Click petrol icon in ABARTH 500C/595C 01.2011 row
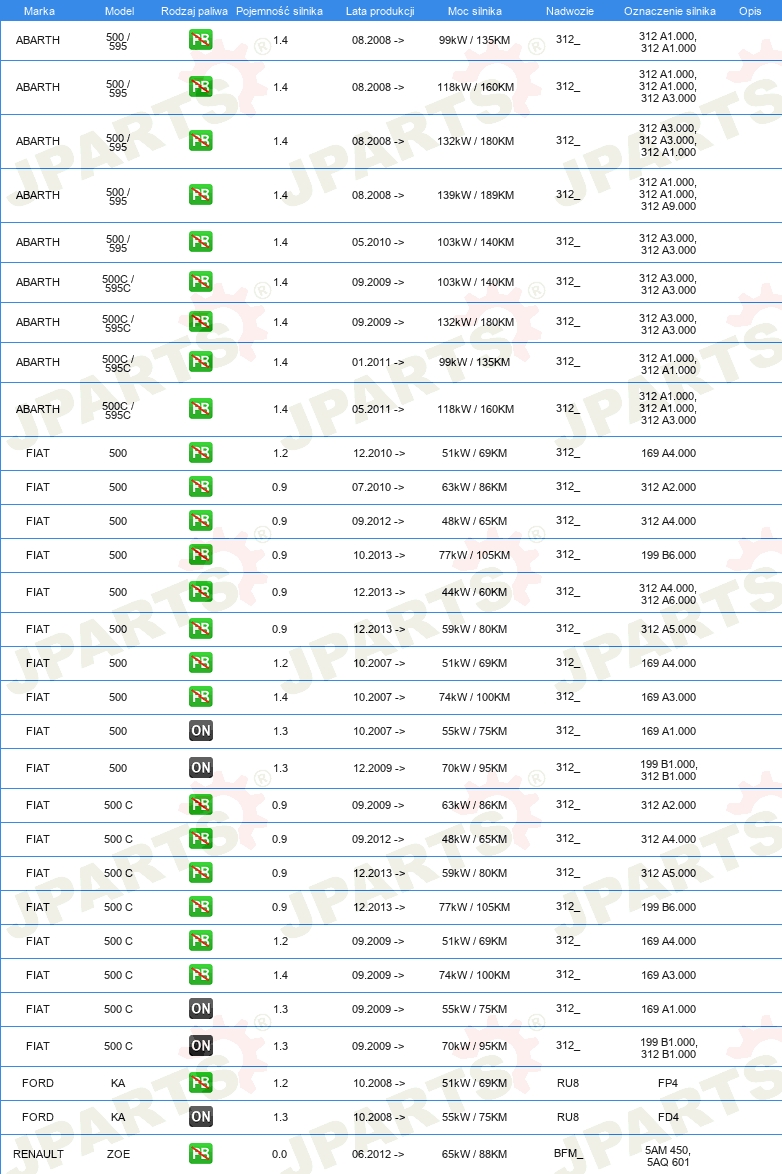Viewport: 782px width, 1174px height. (200, 362)
